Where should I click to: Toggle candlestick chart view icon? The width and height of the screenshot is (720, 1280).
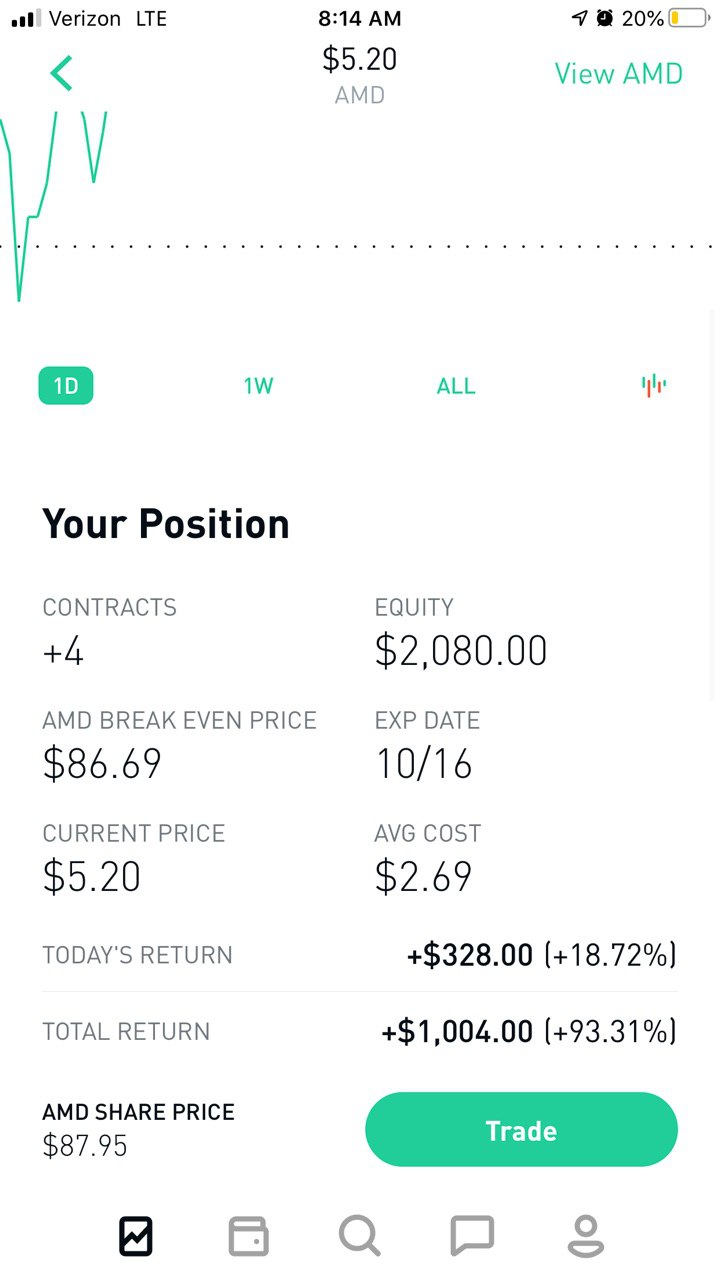click(654, 386)
